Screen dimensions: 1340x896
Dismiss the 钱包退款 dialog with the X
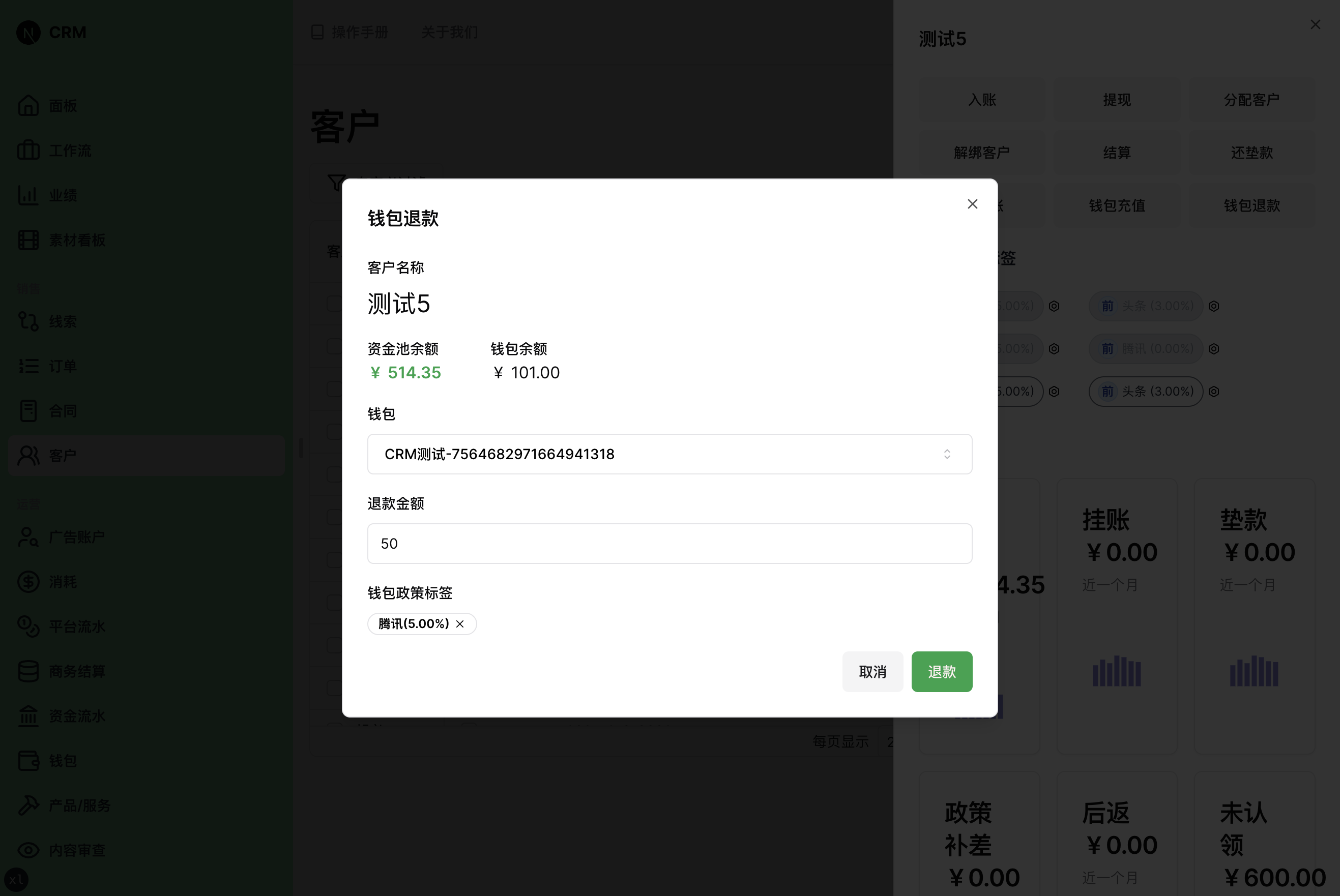pyautogui.click(x=972, y=203)
